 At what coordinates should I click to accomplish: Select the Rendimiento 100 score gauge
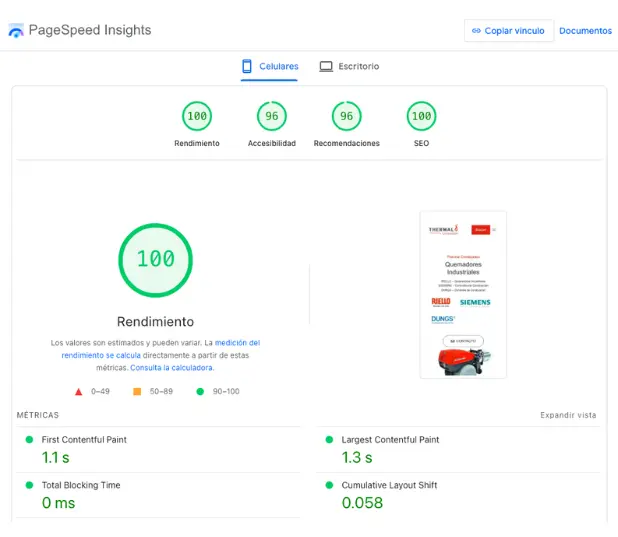(197, 116)
